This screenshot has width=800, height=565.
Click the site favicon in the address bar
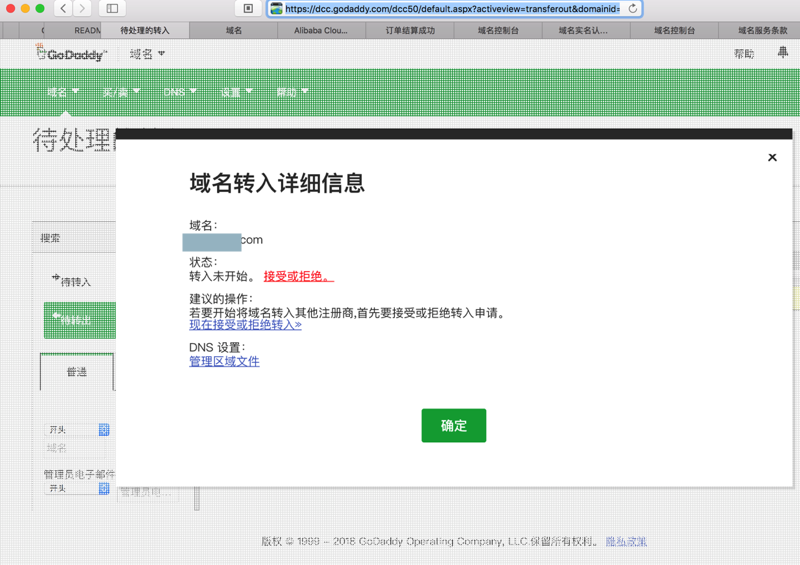pyautogui.click(x=276, y=8)
